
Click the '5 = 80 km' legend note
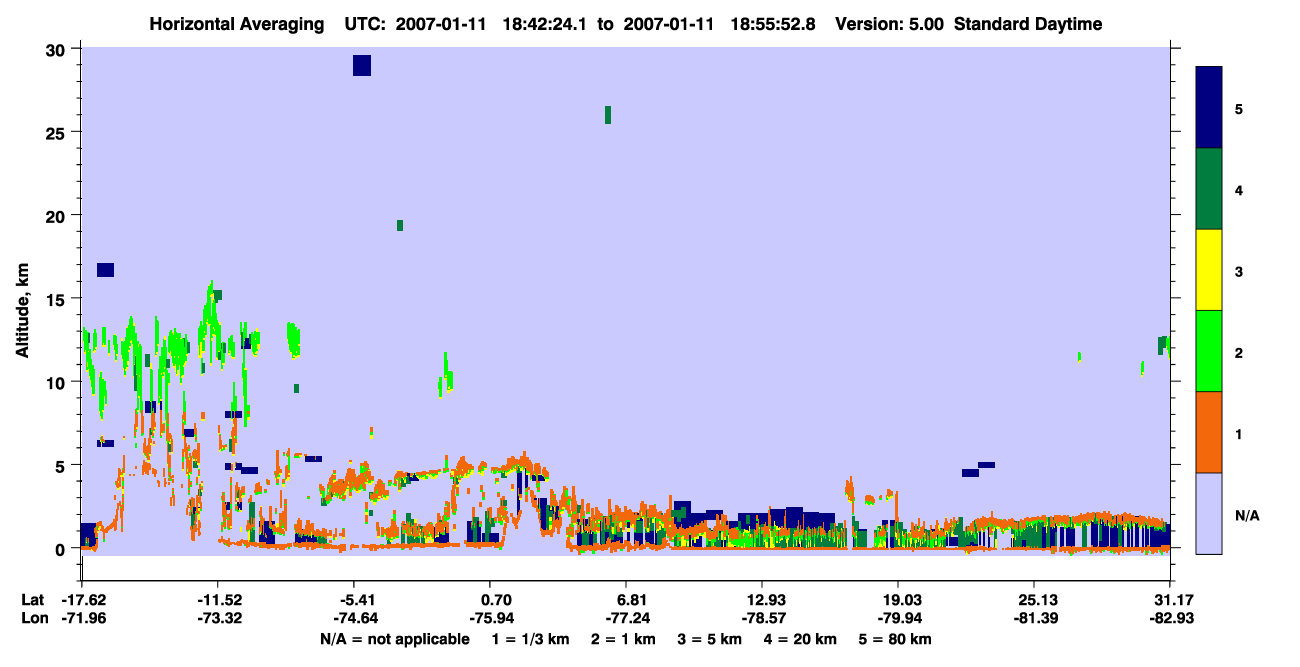[x=896, y=639]
